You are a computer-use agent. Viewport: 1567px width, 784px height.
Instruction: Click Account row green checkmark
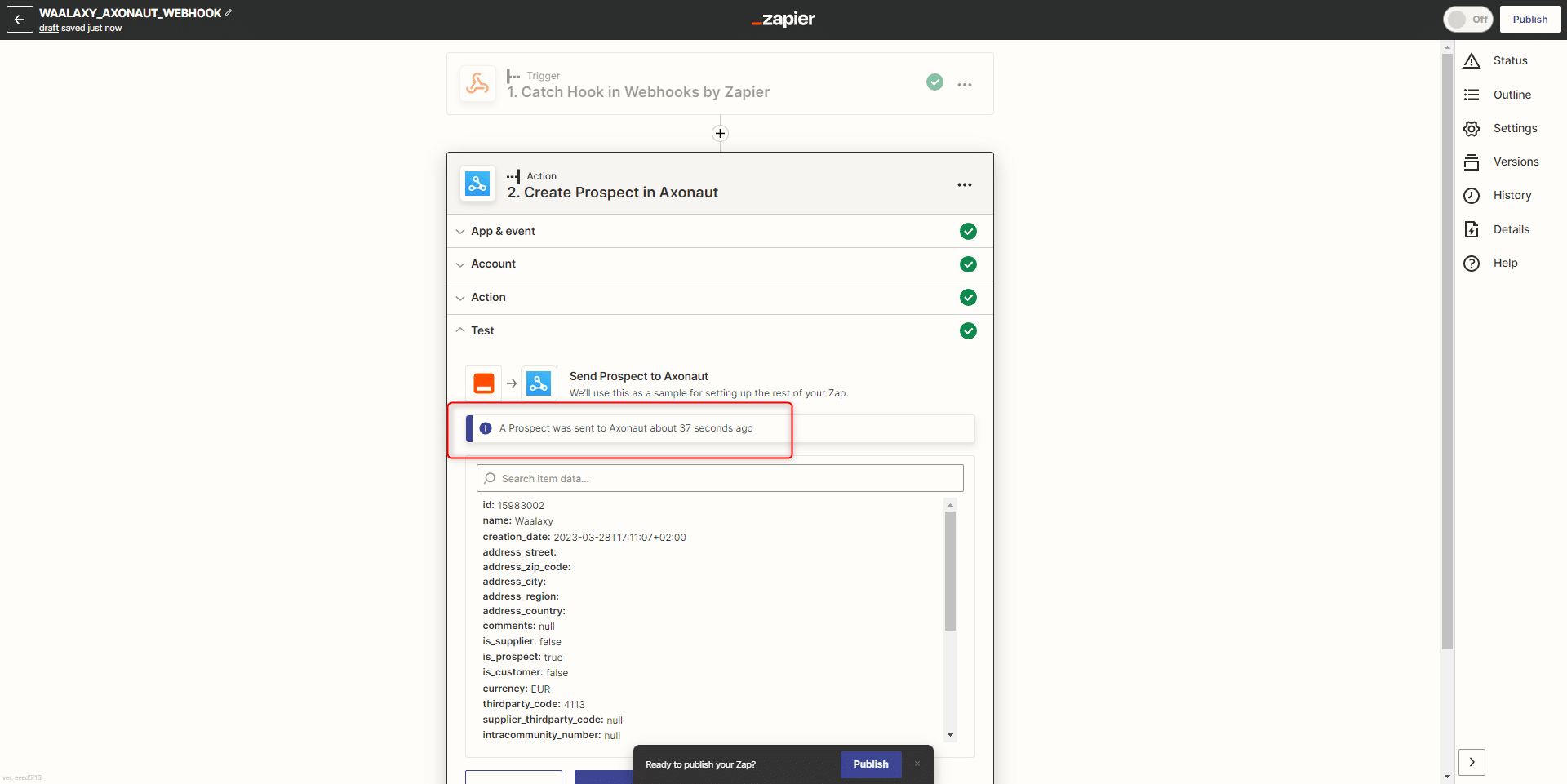coord(968,264)
